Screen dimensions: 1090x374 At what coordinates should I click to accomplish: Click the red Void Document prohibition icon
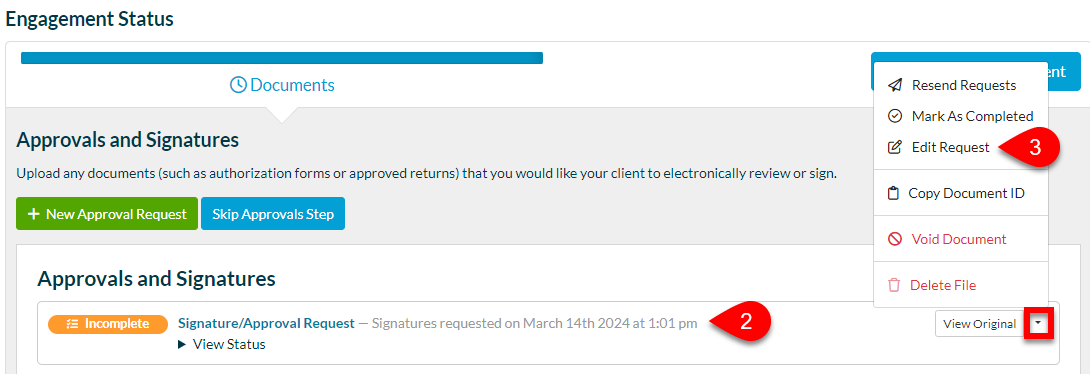pyautogui.click(x=895, y=239)
